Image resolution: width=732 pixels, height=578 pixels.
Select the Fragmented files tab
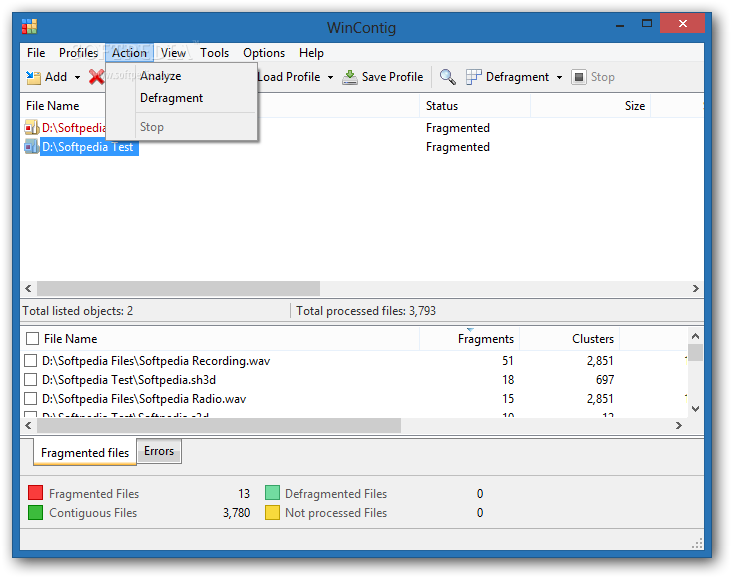85,452
